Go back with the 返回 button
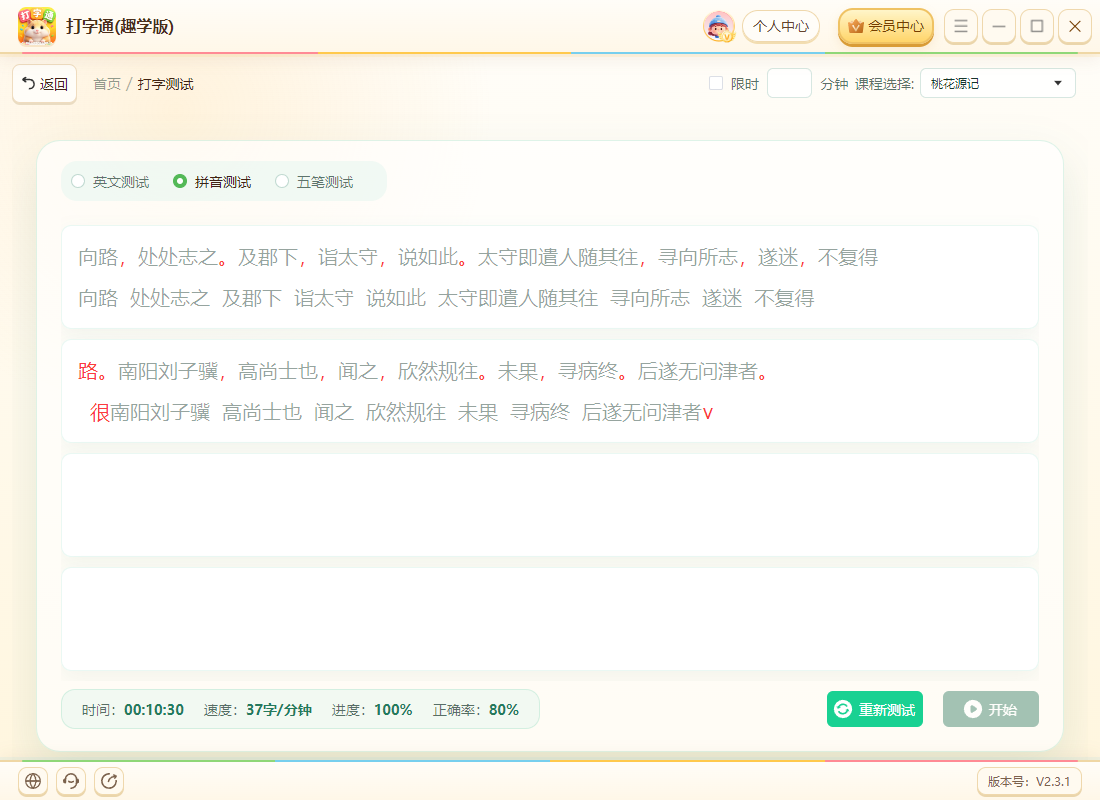 pos(45,84)
